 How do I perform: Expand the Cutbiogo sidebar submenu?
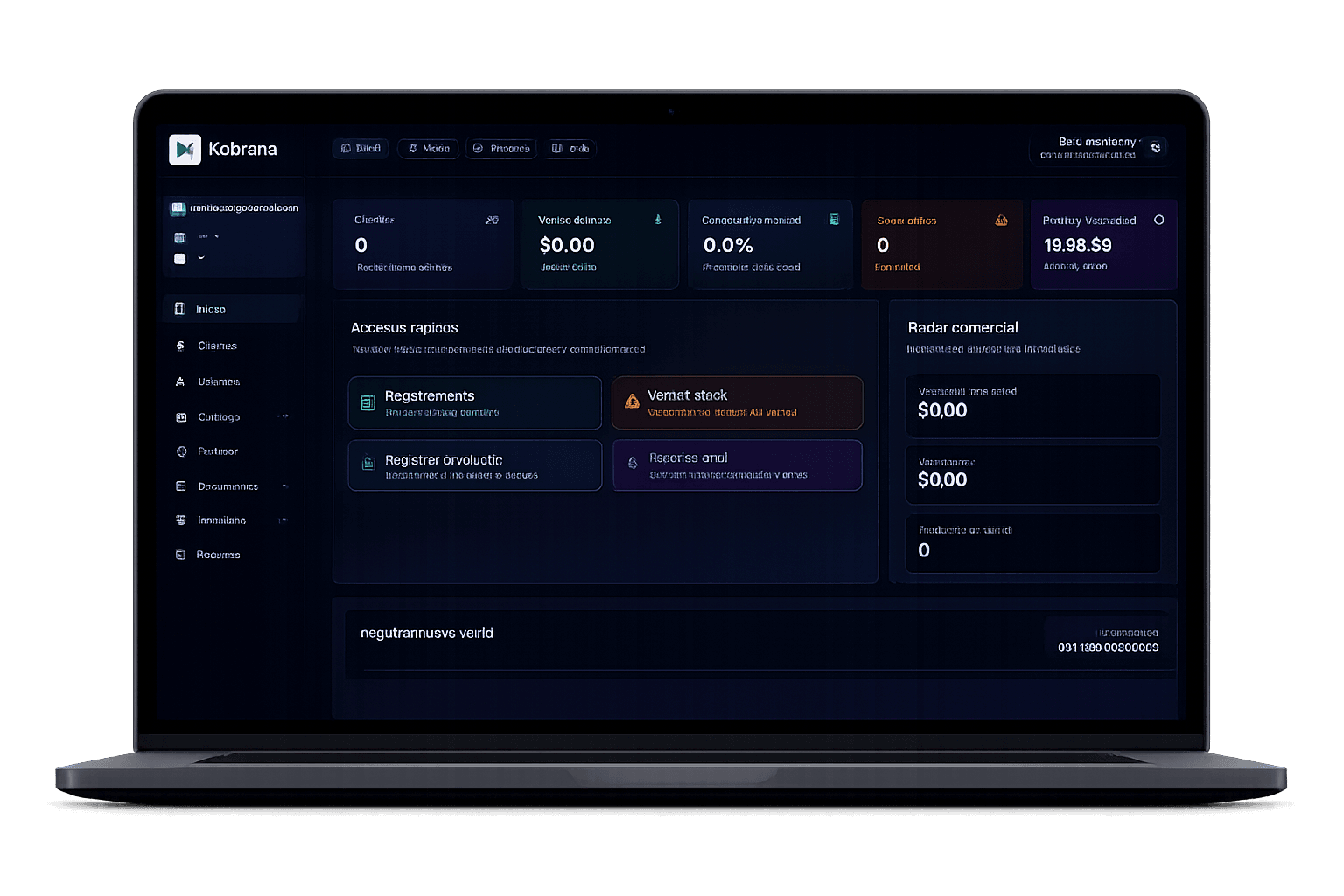click(x=283, y=416)
